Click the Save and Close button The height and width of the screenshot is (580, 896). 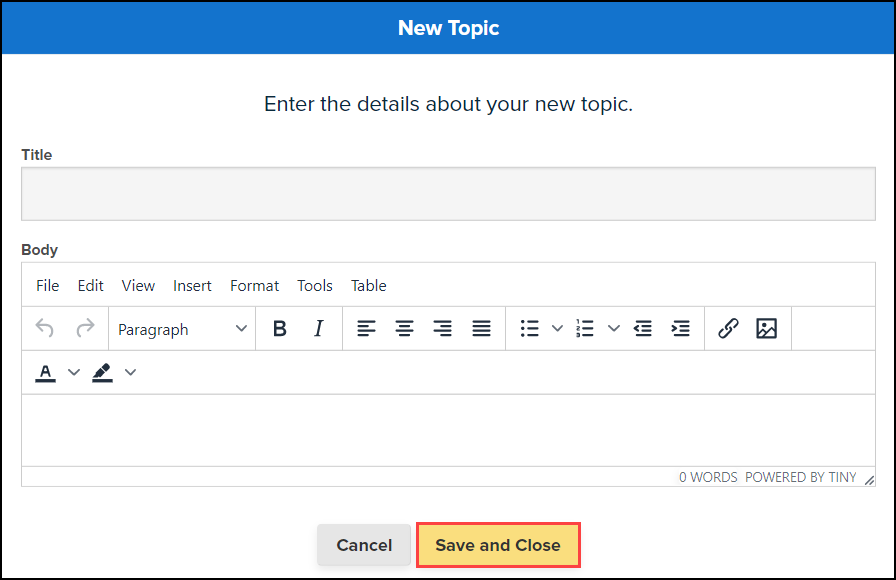click(x=498, y=545)
